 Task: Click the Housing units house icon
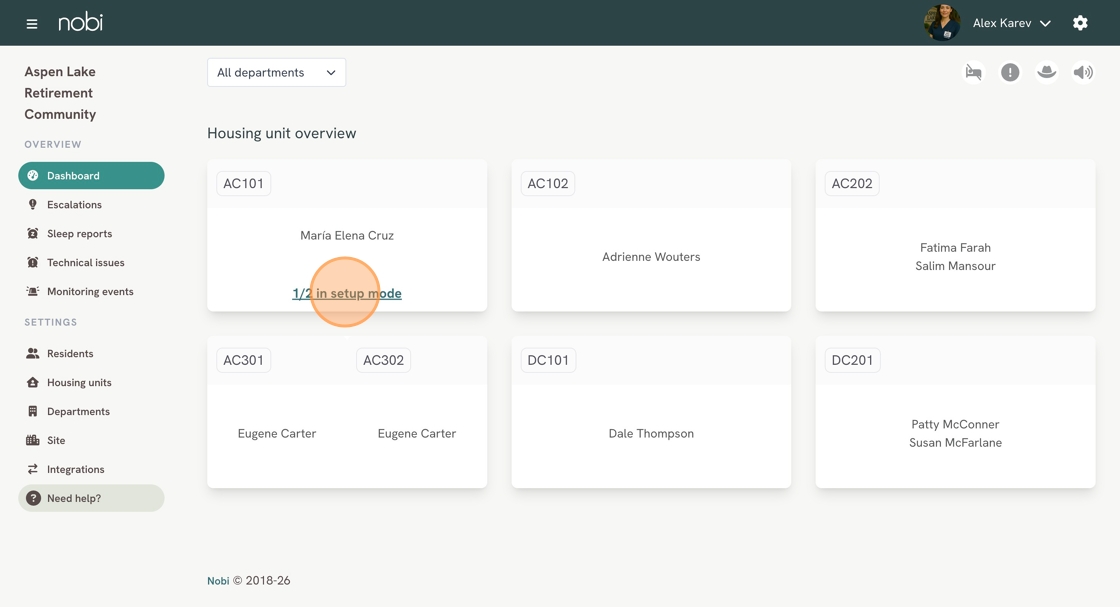pyautogui.click(x=33, y=383)
